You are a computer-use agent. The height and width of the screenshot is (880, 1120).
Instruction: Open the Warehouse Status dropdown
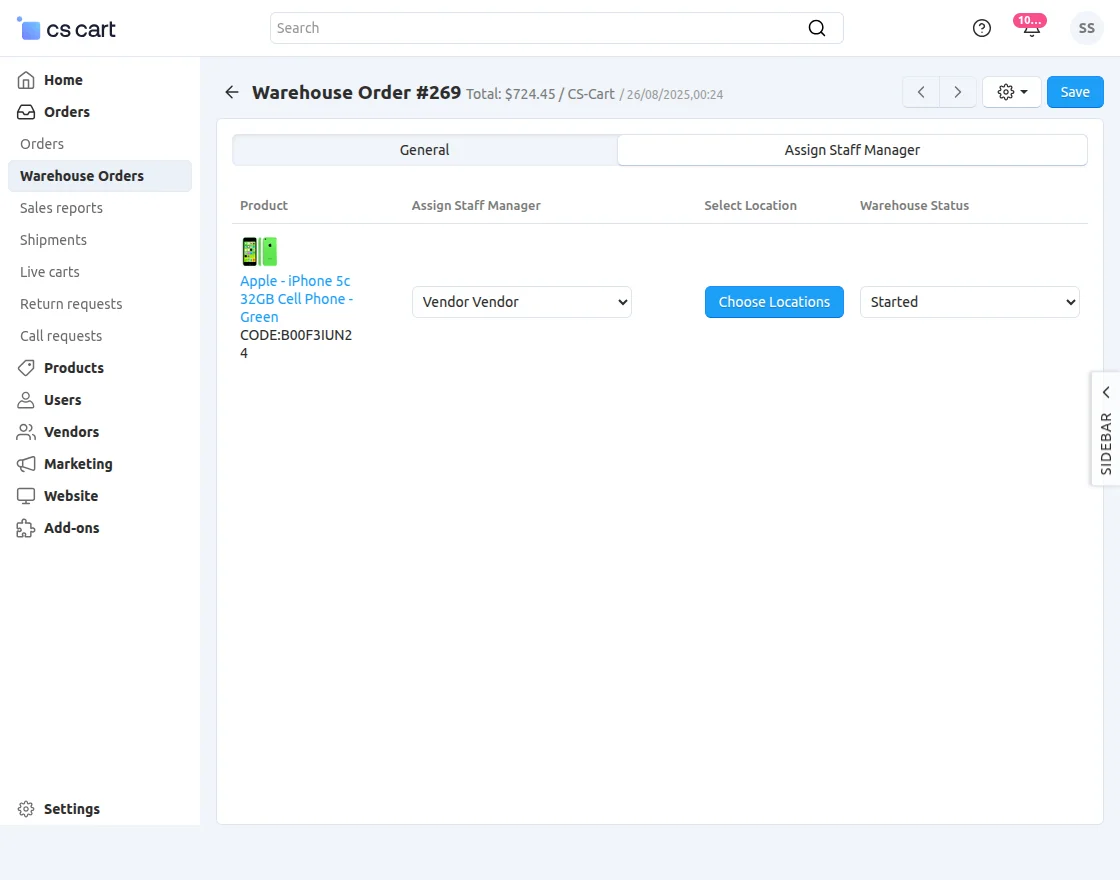coord(969,302)
